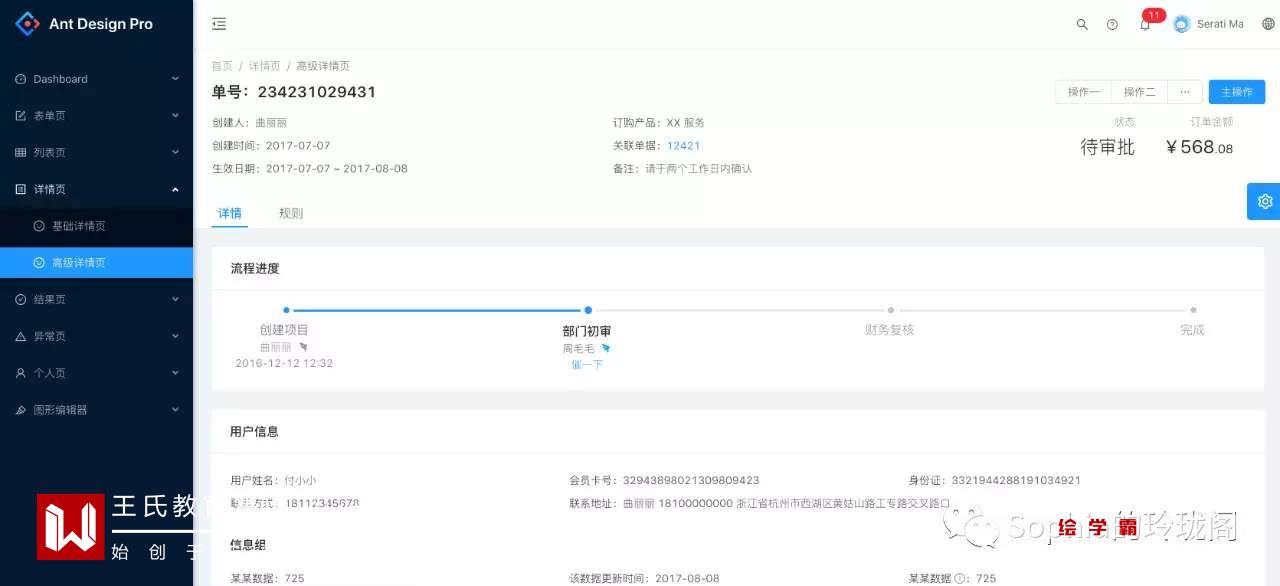Collapse the 详情页 submenu chevron
The width and height of the screenshot is (1280, 586).
[175, 189]
